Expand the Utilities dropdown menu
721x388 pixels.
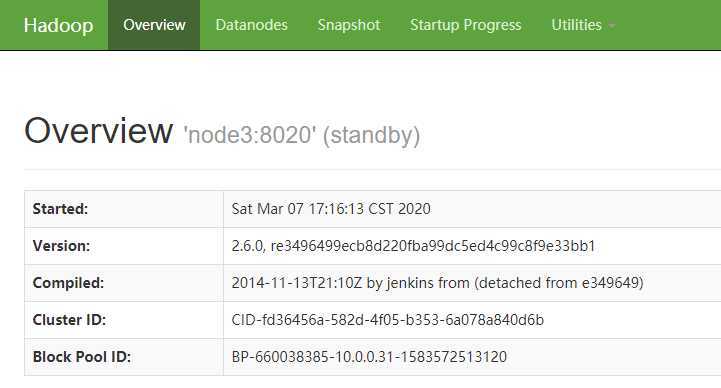pos(583,25)
